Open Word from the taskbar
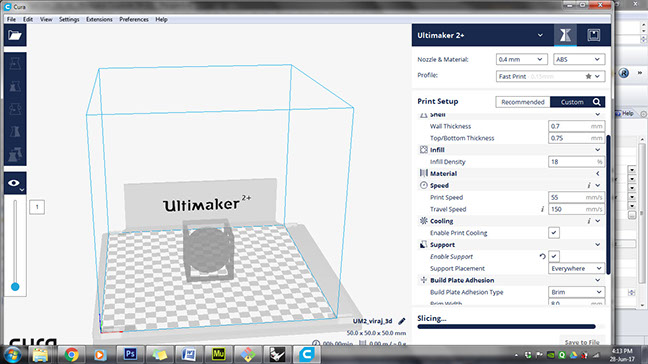648x364 pixels. click(x=189, y=355)
